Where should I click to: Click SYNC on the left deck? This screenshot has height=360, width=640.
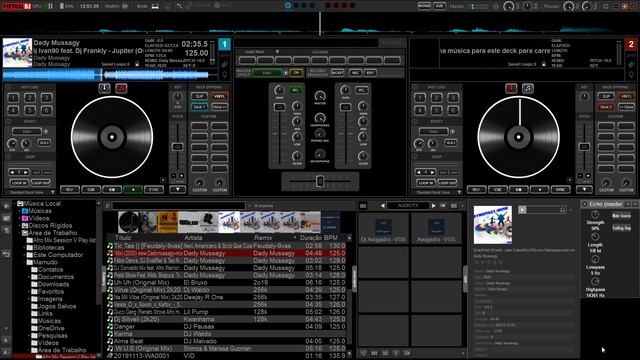point(154,189)
